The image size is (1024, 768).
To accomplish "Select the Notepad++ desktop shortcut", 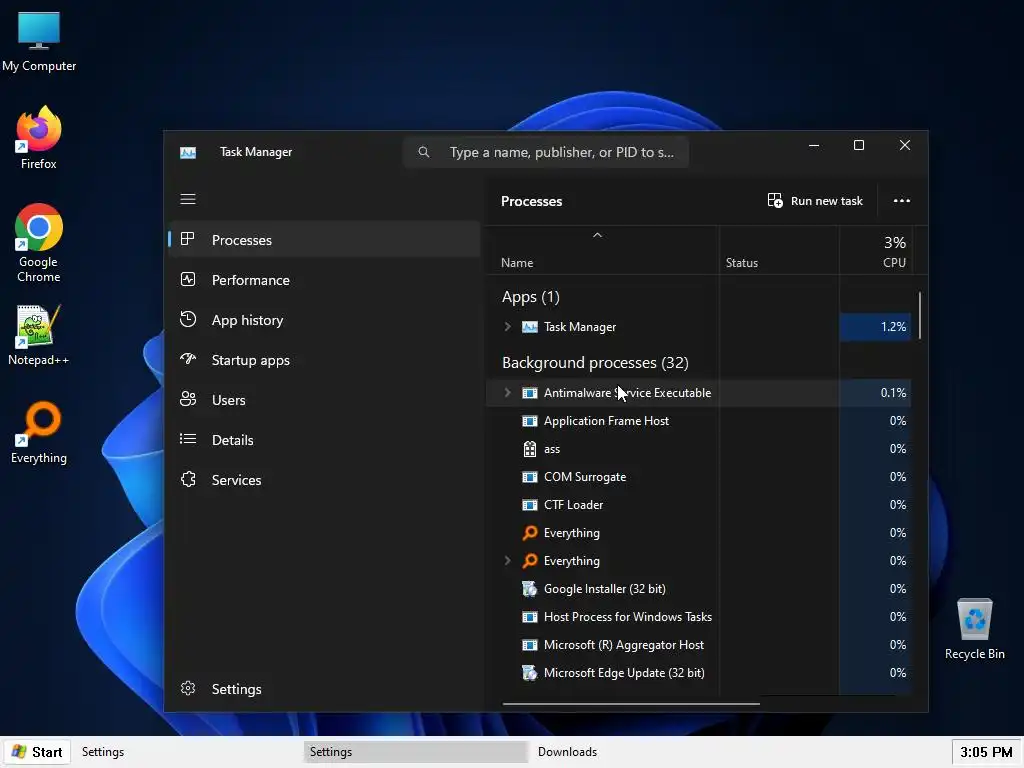I will 39,336.
